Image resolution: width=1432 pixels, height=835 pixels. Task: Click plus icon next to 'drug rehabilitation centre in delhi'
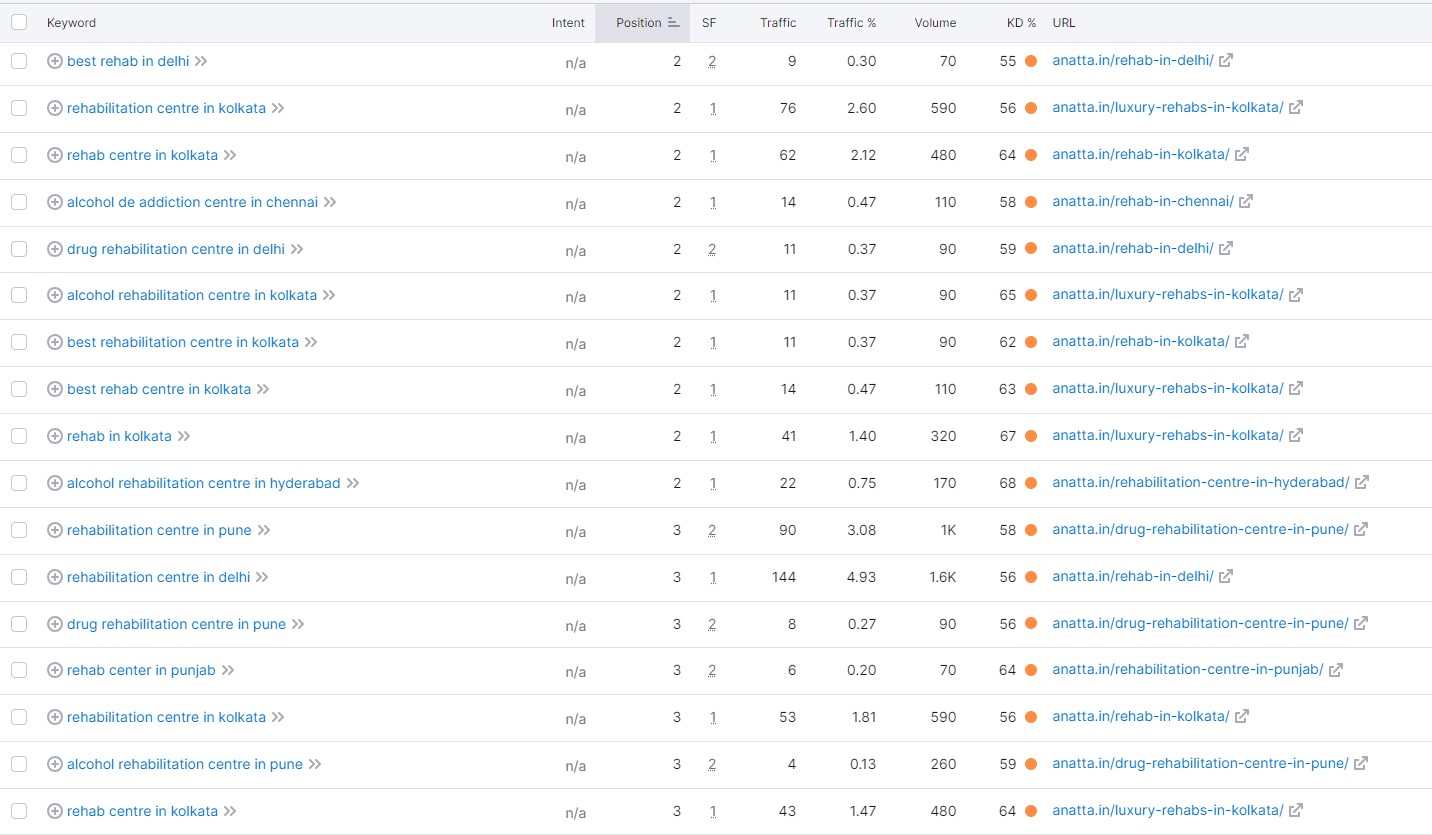tap(55, 249)
